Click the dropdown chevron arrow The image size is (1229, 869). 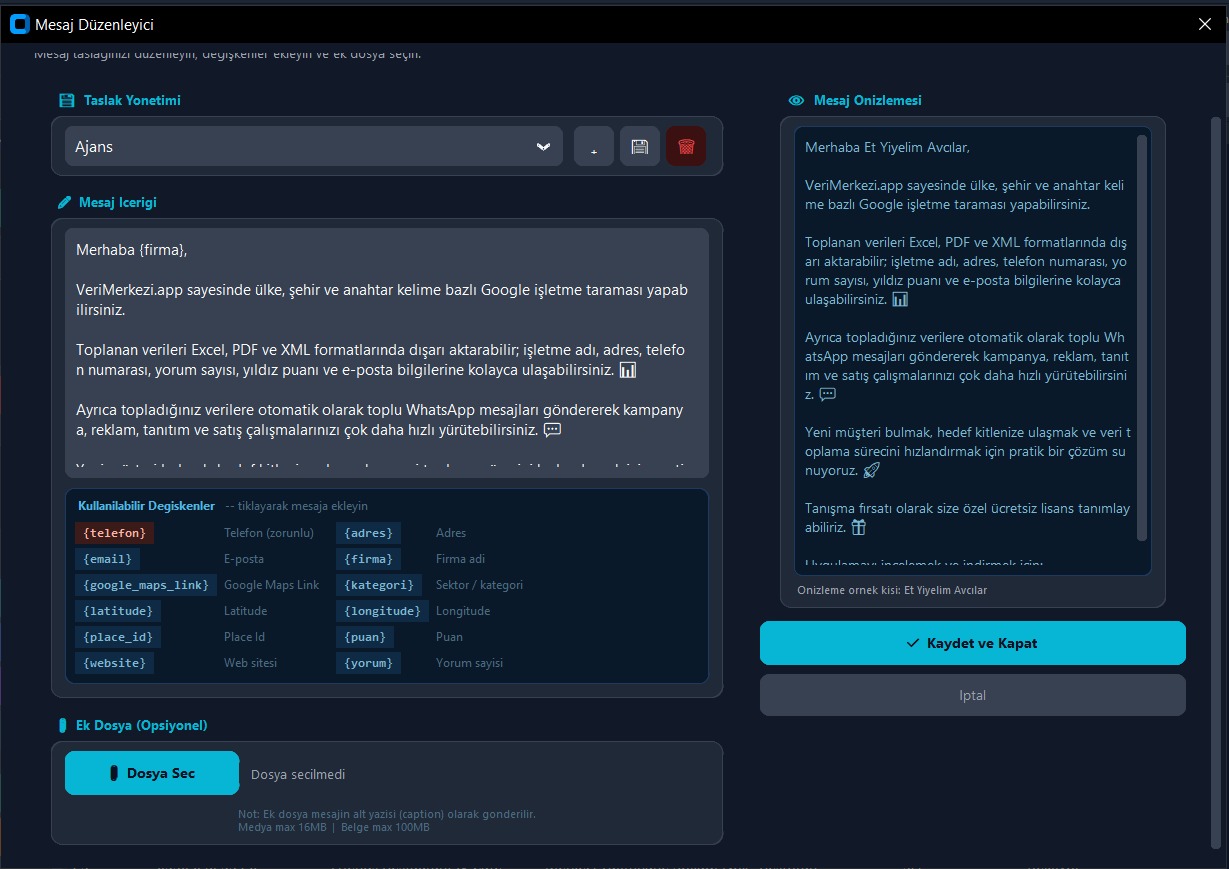[543, 146]
